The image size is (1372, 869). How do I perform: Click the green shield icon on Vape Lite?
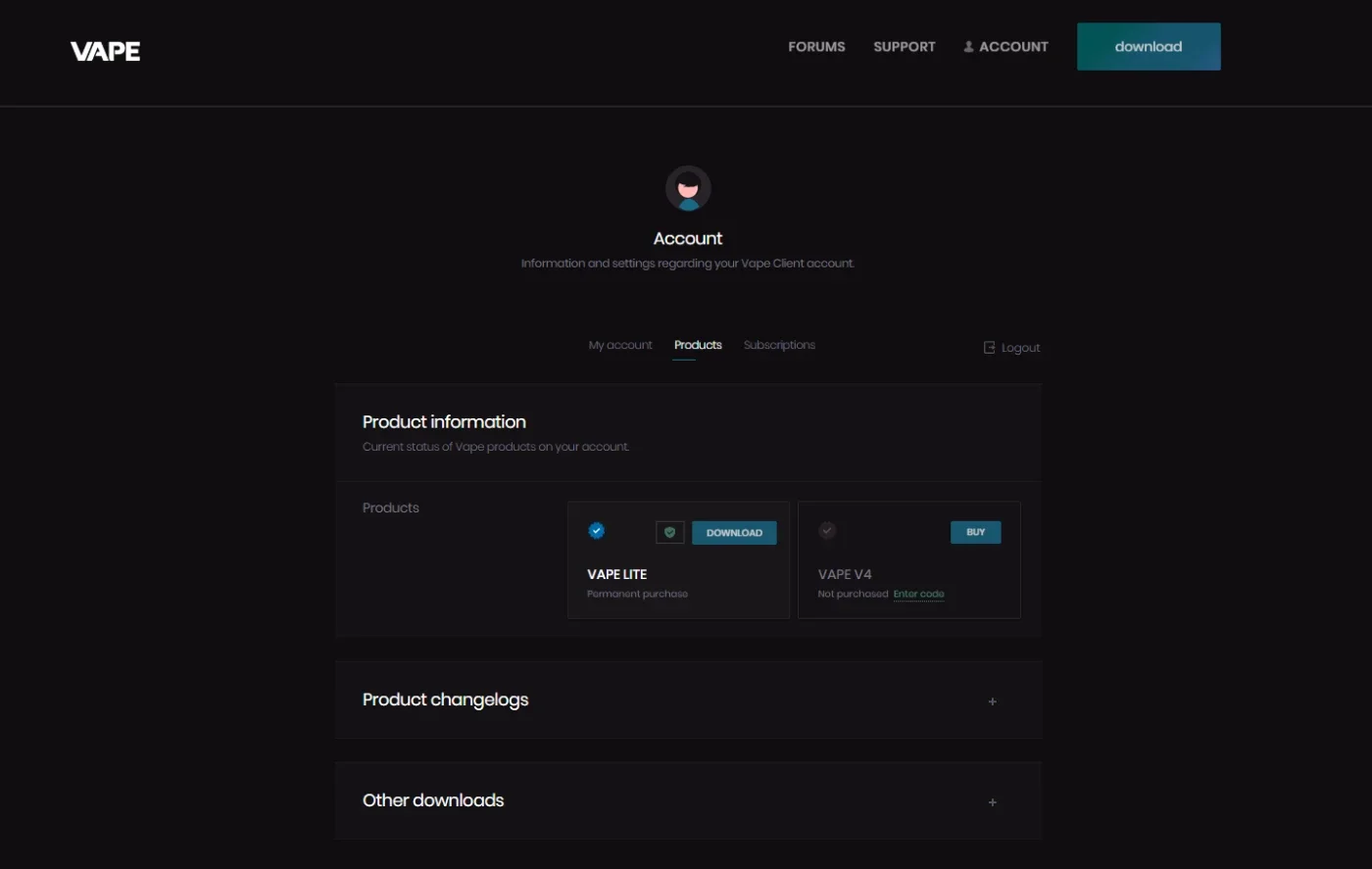670,533
